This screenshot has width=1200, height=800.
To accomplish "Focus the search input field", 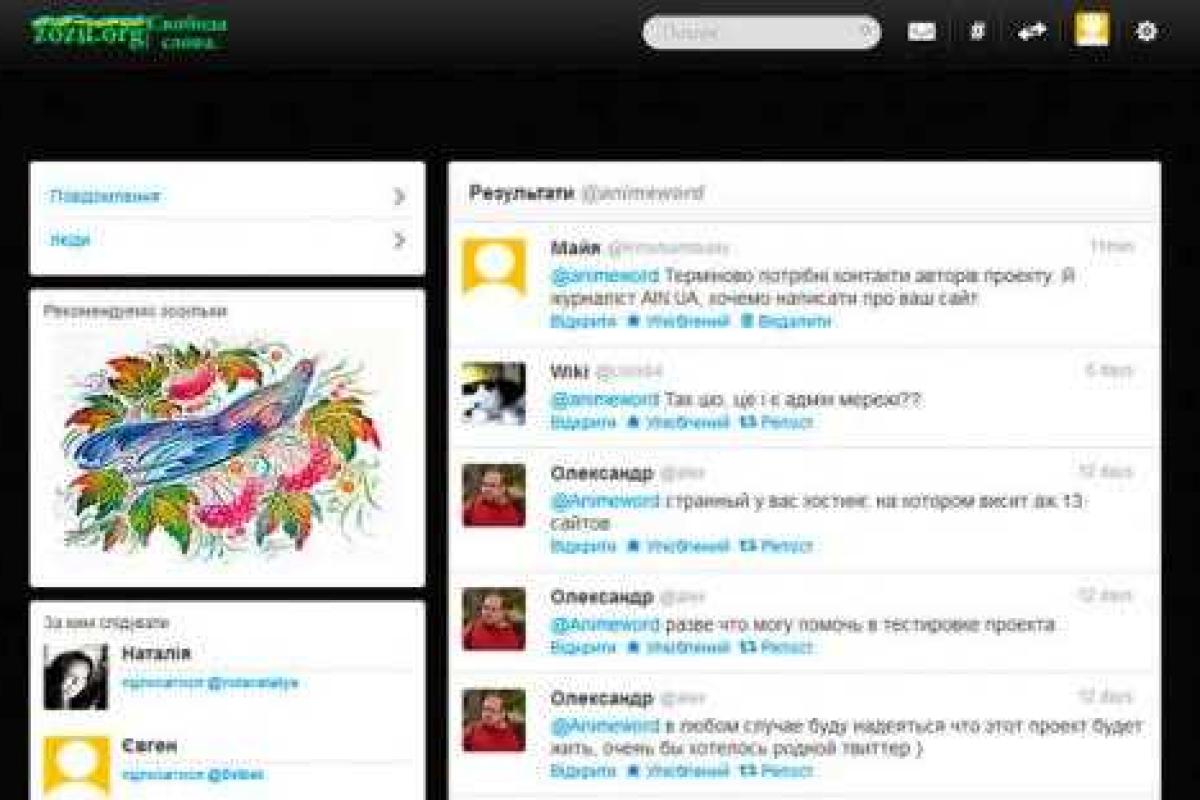I will (750, 32).
